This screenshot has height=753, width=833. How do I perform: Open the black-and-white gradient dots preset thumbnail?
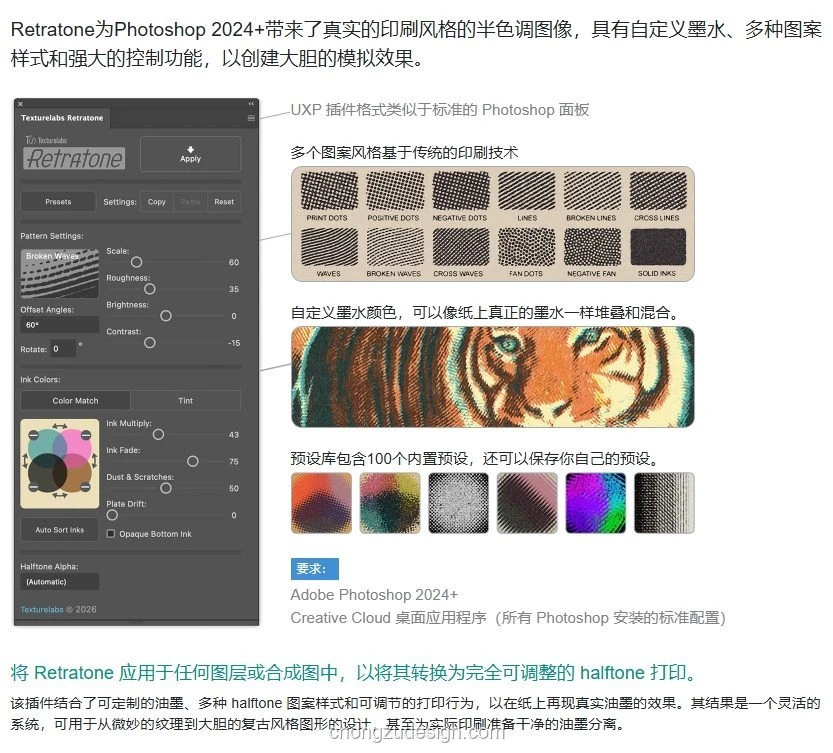(664, 503)
